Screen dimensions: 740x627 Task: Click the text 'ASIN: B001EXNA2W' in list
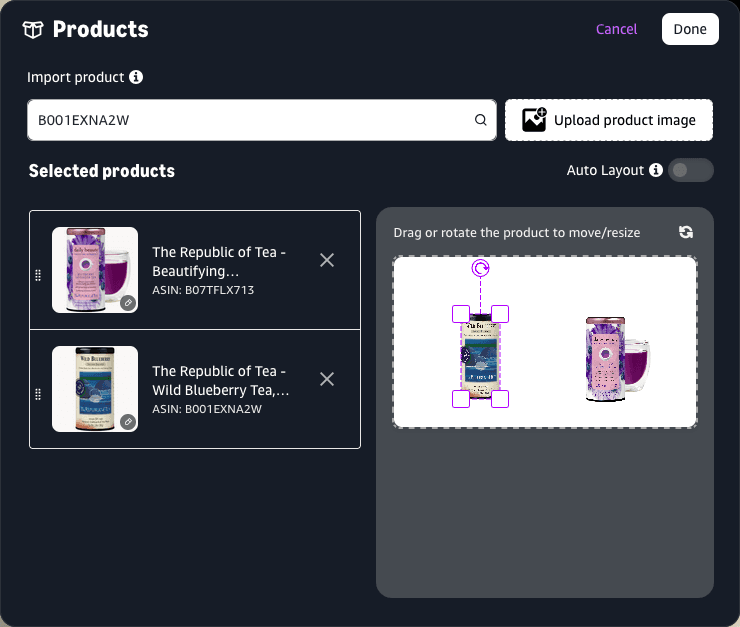[207, 409]
